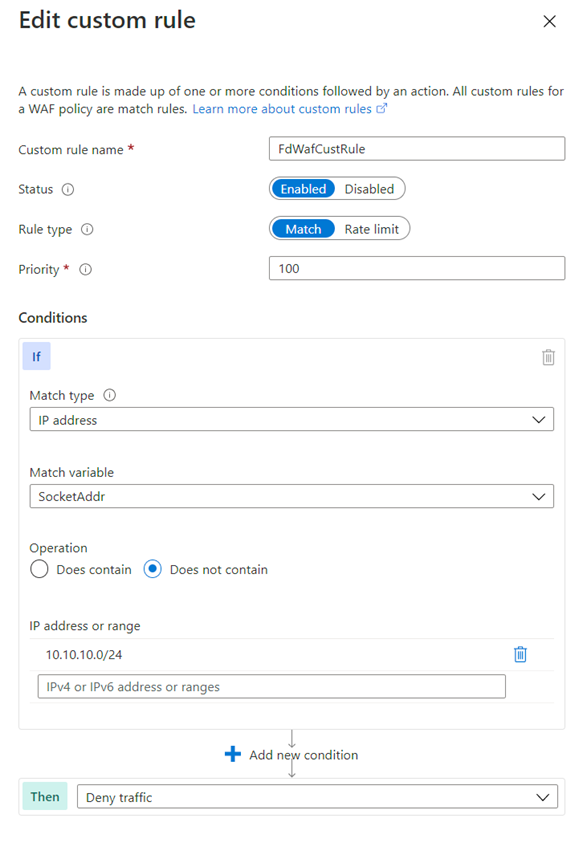The image size is (583, 867).
Task: Select the Does contain radio button
Action: point(39,569)
